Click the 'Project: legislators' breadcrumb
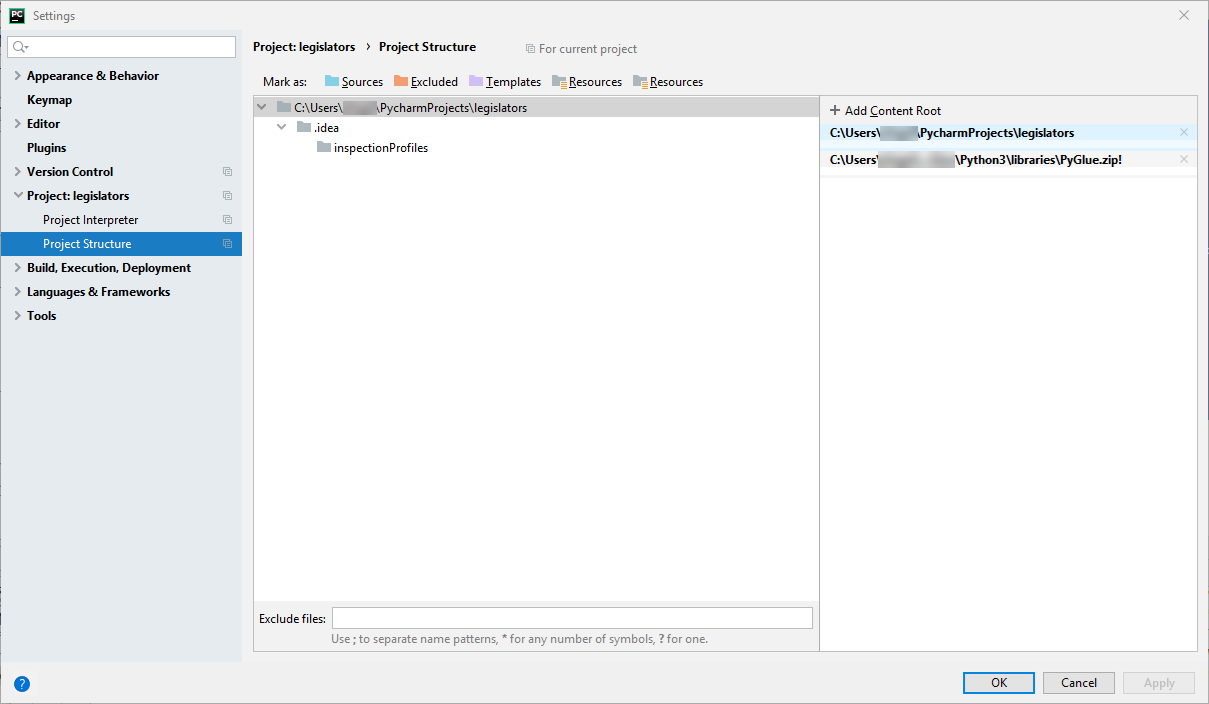This screenshot has width=1209, height=704. coord(304,47)
